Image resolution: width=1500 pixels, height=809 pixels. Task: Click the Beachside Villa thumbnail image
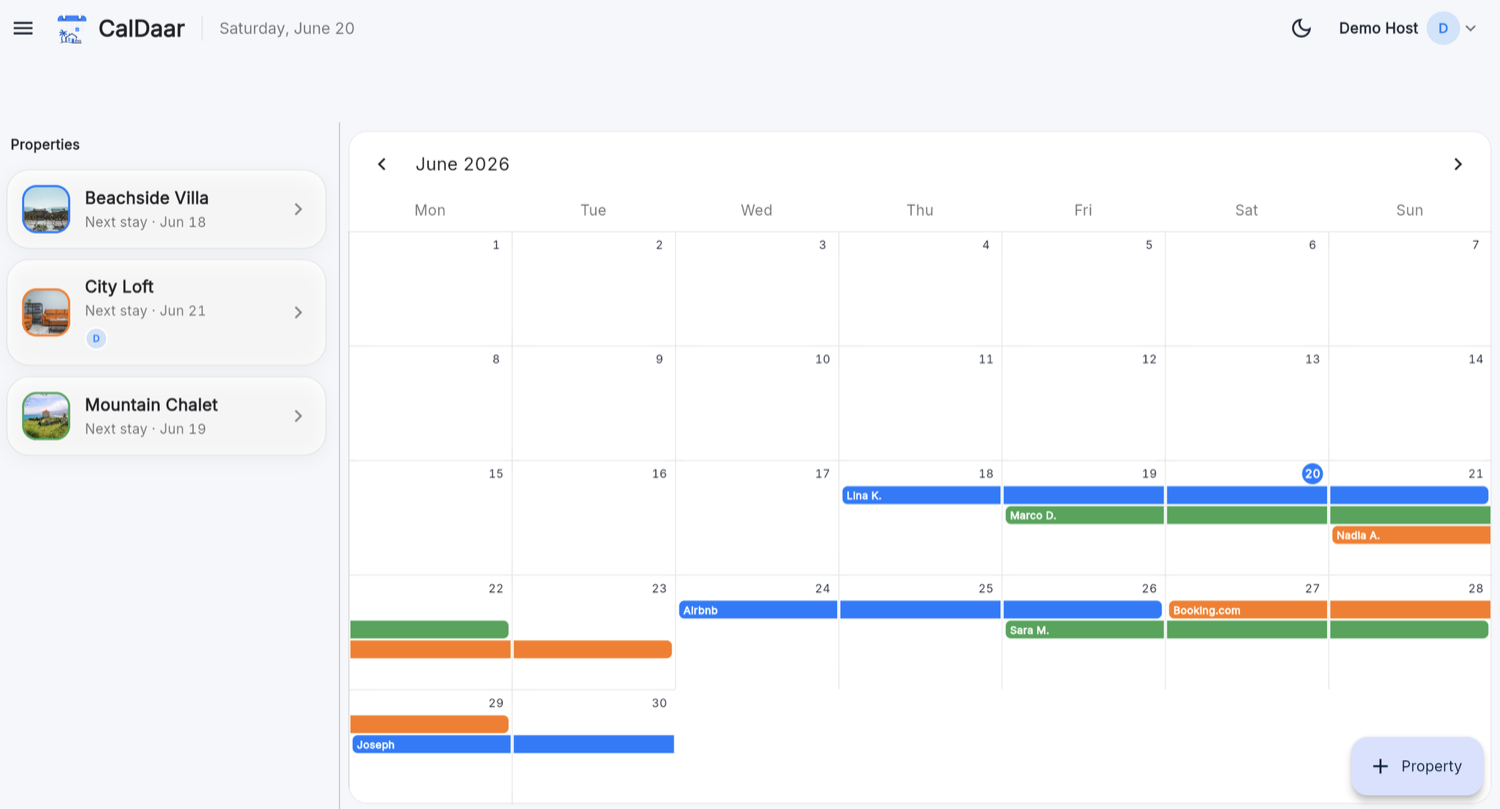pos(46,209)
